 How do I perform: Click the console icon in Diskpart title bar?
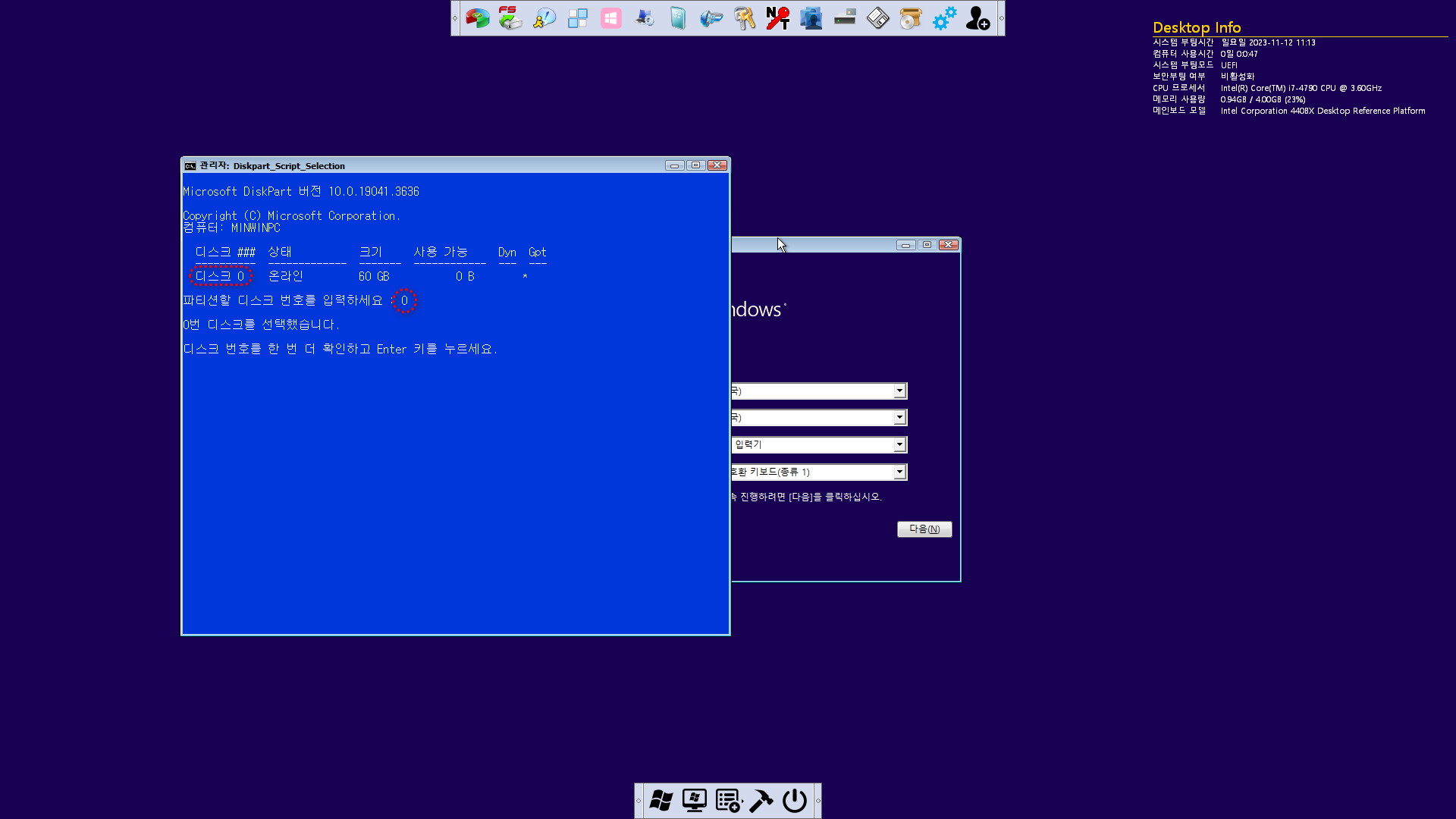coord(190,166)
